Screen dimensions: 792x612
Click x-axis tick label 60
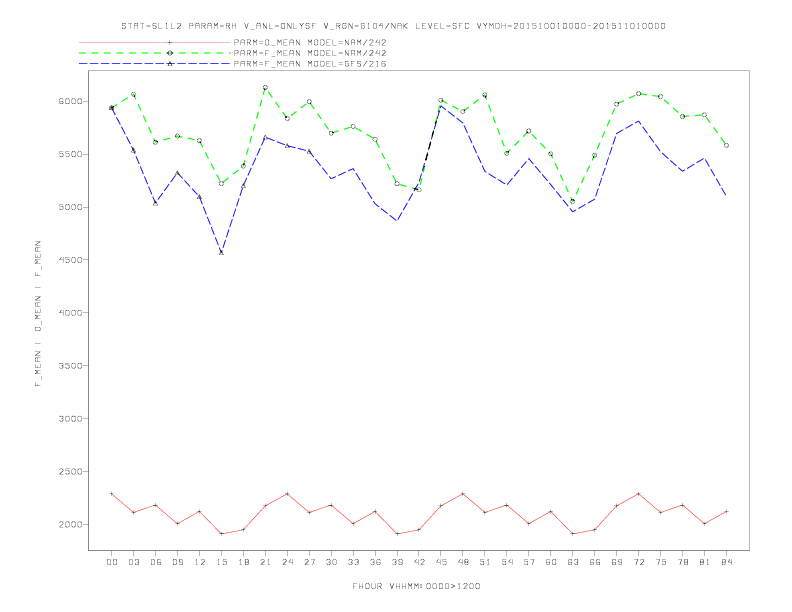551,562
